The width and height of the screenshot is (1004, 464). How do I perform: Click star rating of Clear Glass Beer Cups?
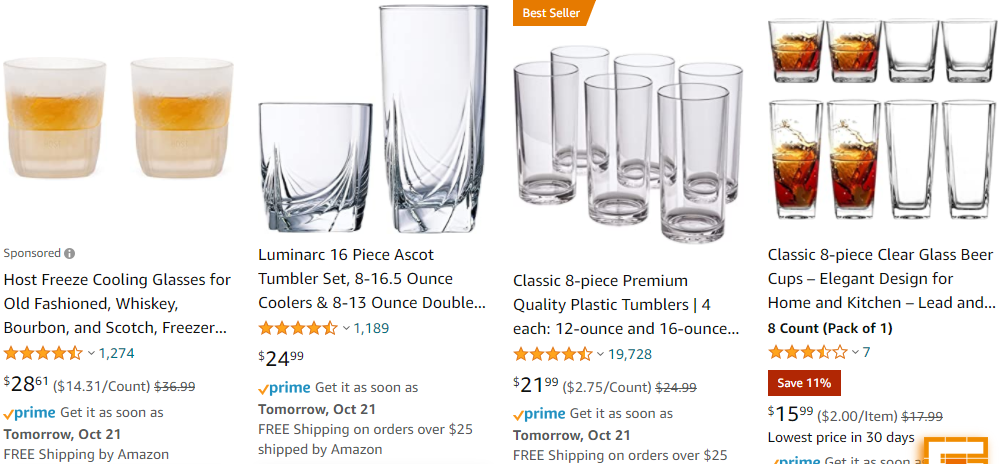point(807,352)
